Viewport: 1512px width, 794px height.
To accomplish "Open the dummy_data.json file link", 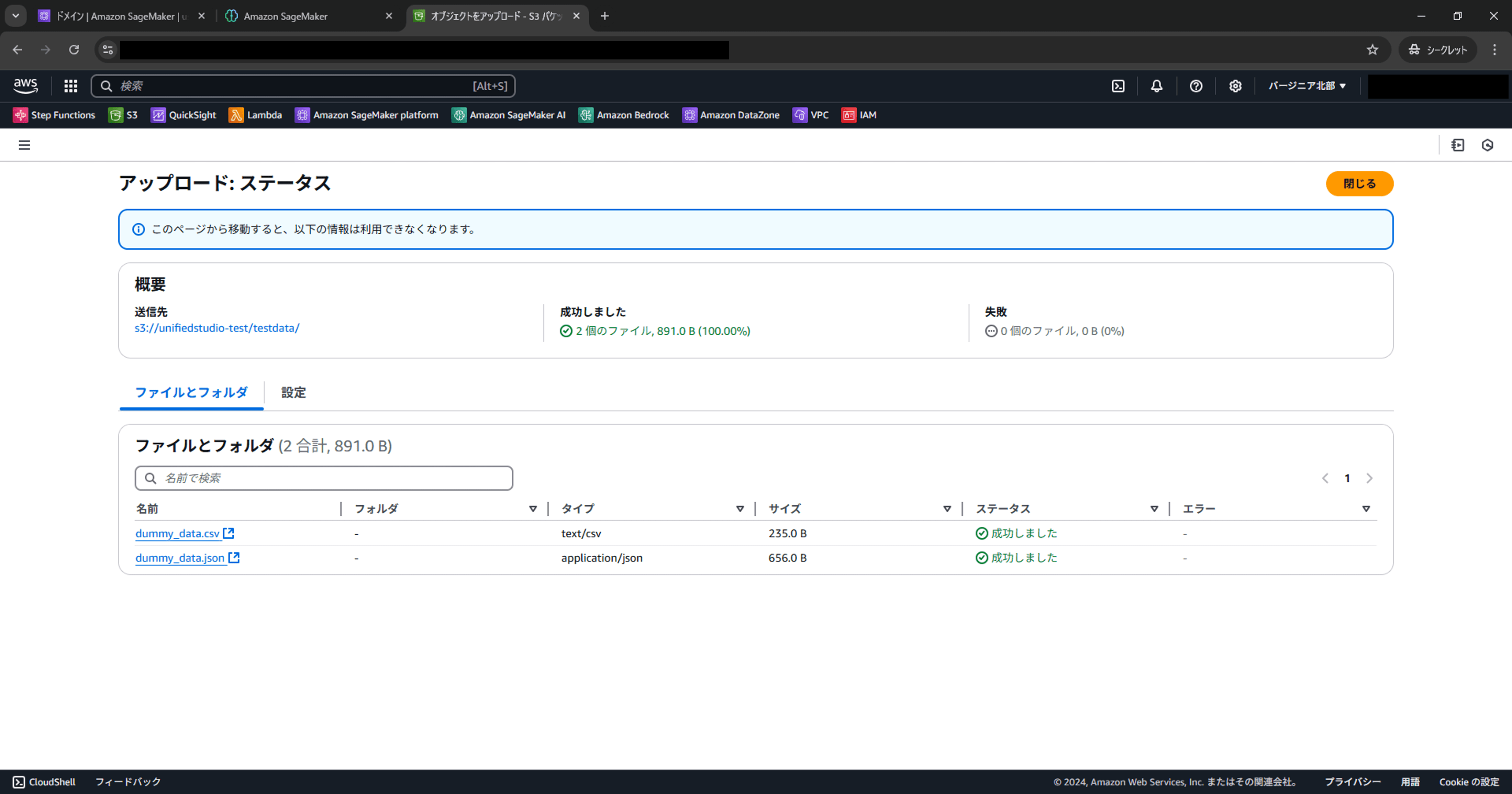I will 180,558.
